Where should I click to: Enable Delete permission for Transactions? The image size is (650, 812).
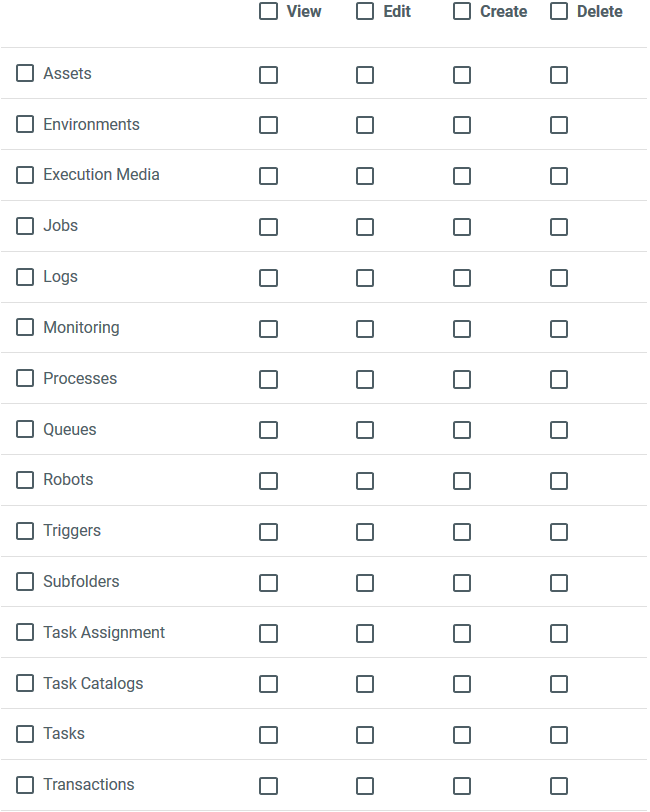point(559,786)
